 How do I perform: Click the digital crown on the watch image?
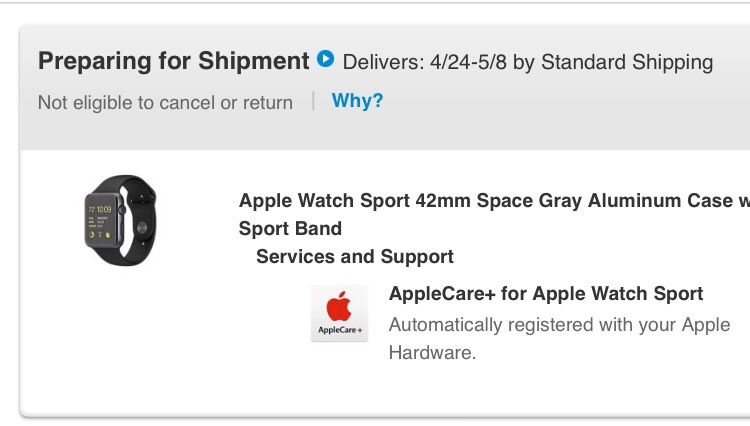122,209
